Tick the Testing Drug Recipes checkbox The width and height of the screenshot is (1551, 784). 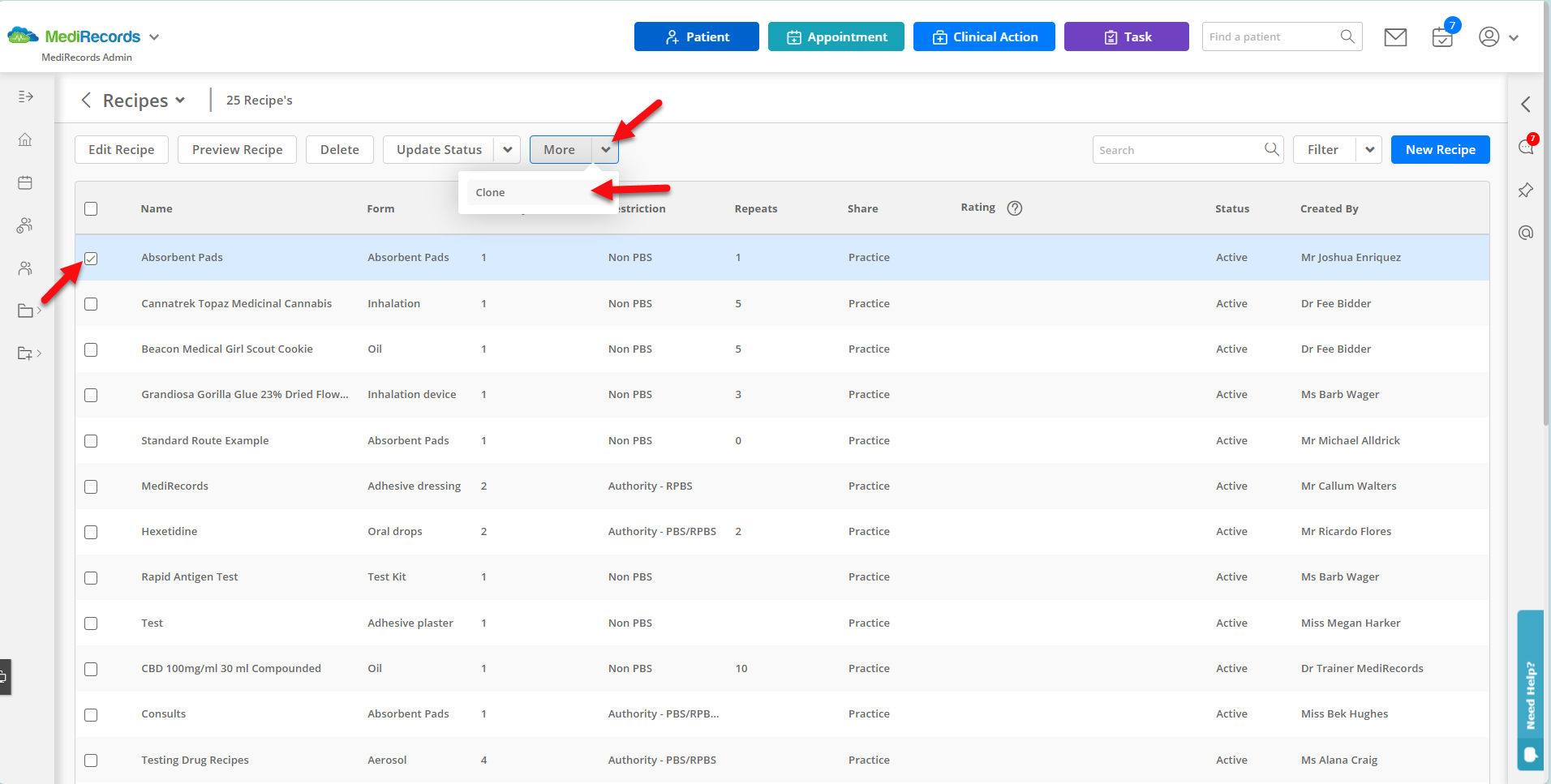pos(91,760)
